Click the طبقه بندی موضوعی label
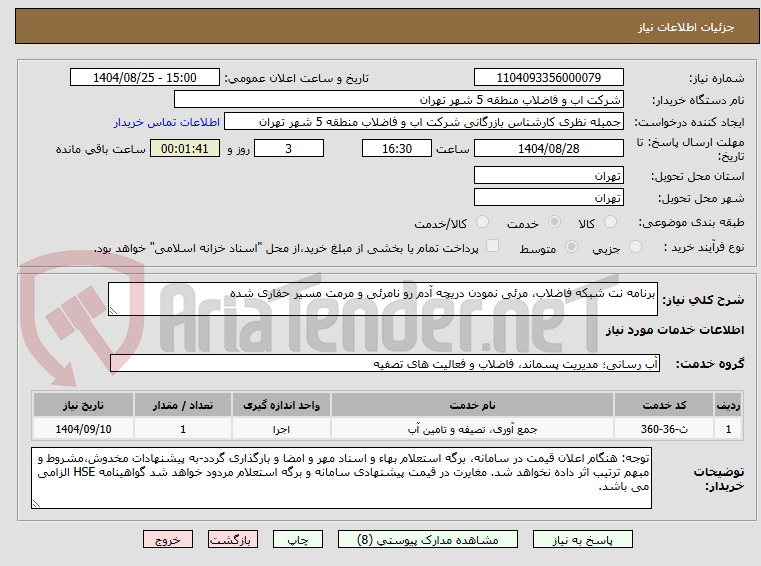The height and width of the screenshot is (566, 761). pyautogui.click(x=691, y=223)
